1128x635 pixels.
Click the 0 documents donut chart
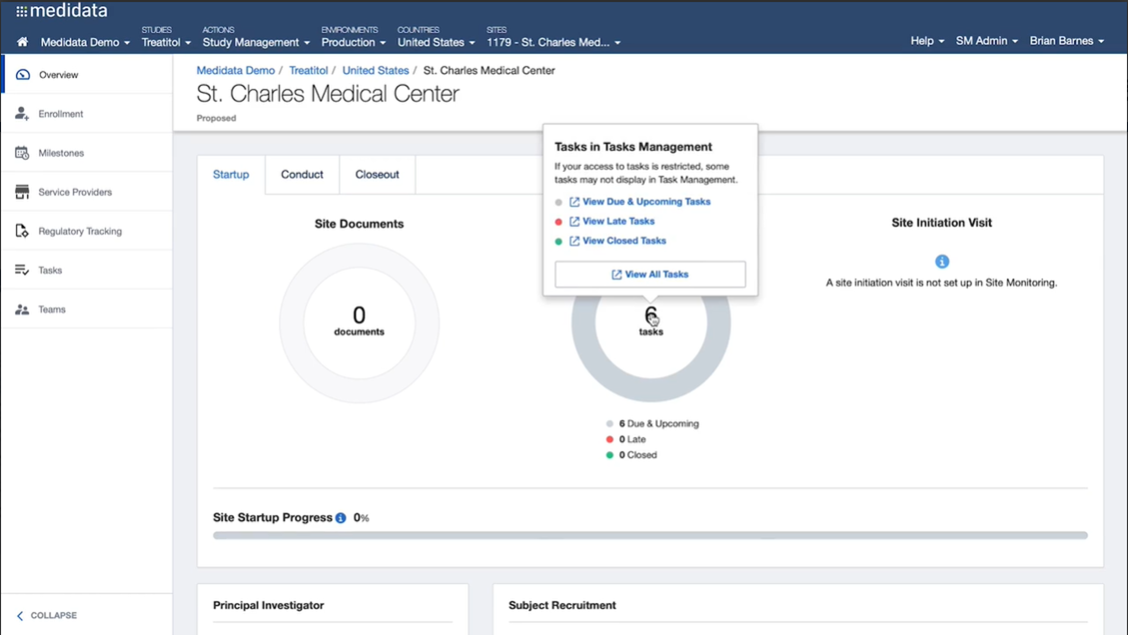(359, 323)
